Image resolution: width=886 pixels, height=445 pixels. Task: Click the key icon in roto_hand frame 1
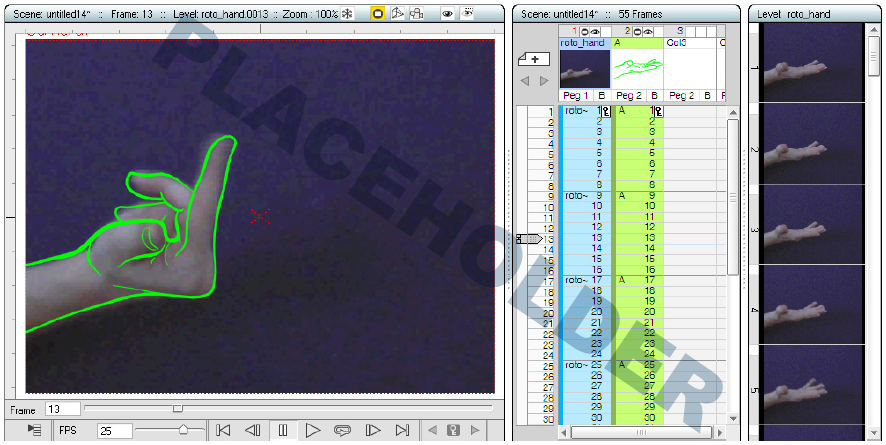coord(606,112)
